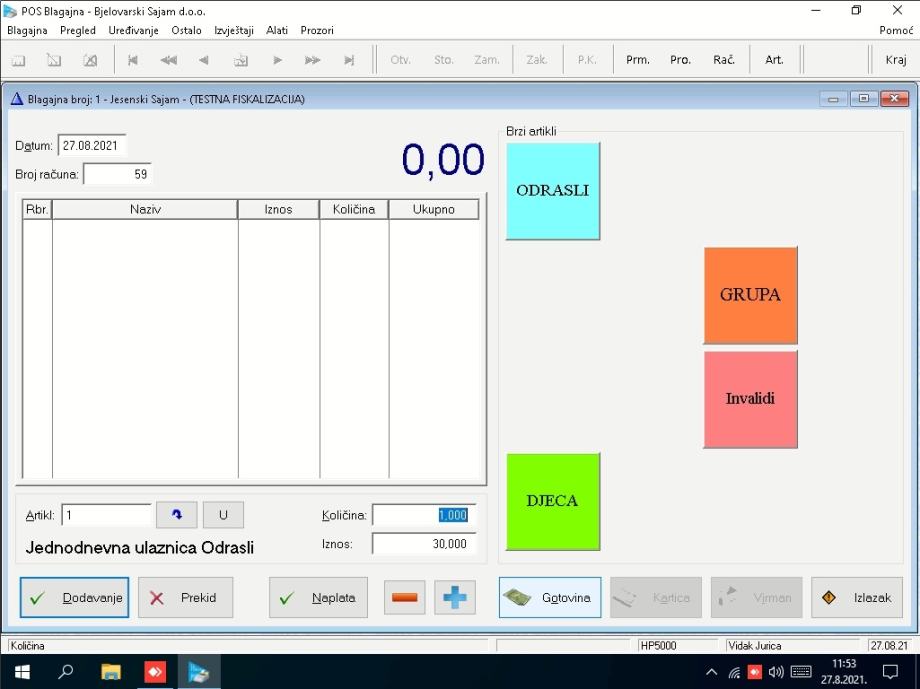This screenshot has width=920, height=689.
Task: Click the third toolbar crossed-document icon
Action: 90,60
